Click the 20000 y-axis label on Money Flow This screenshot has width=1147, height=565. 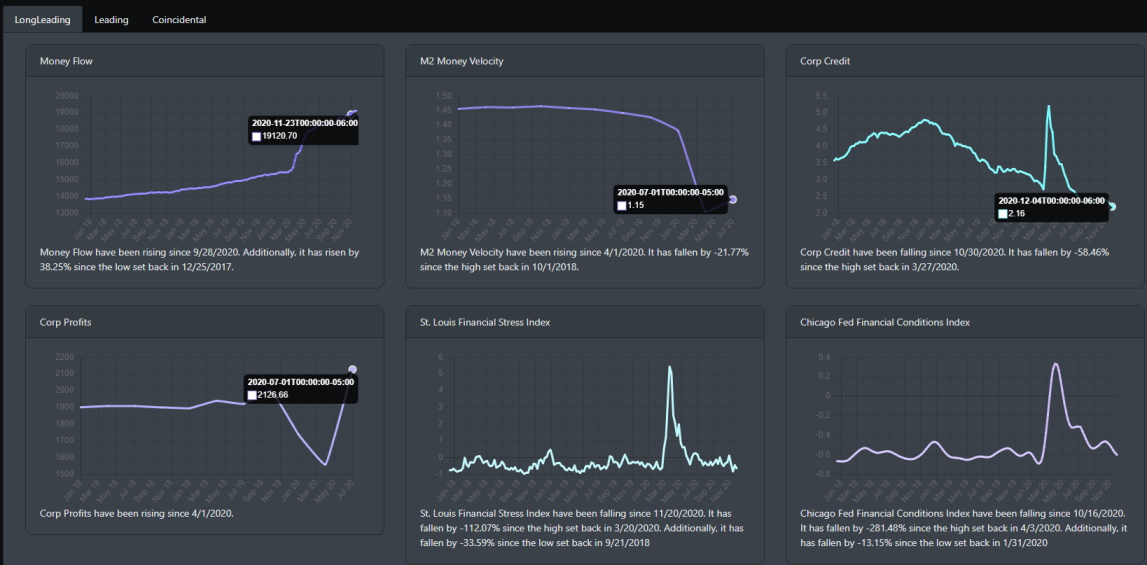click(67, 96)
